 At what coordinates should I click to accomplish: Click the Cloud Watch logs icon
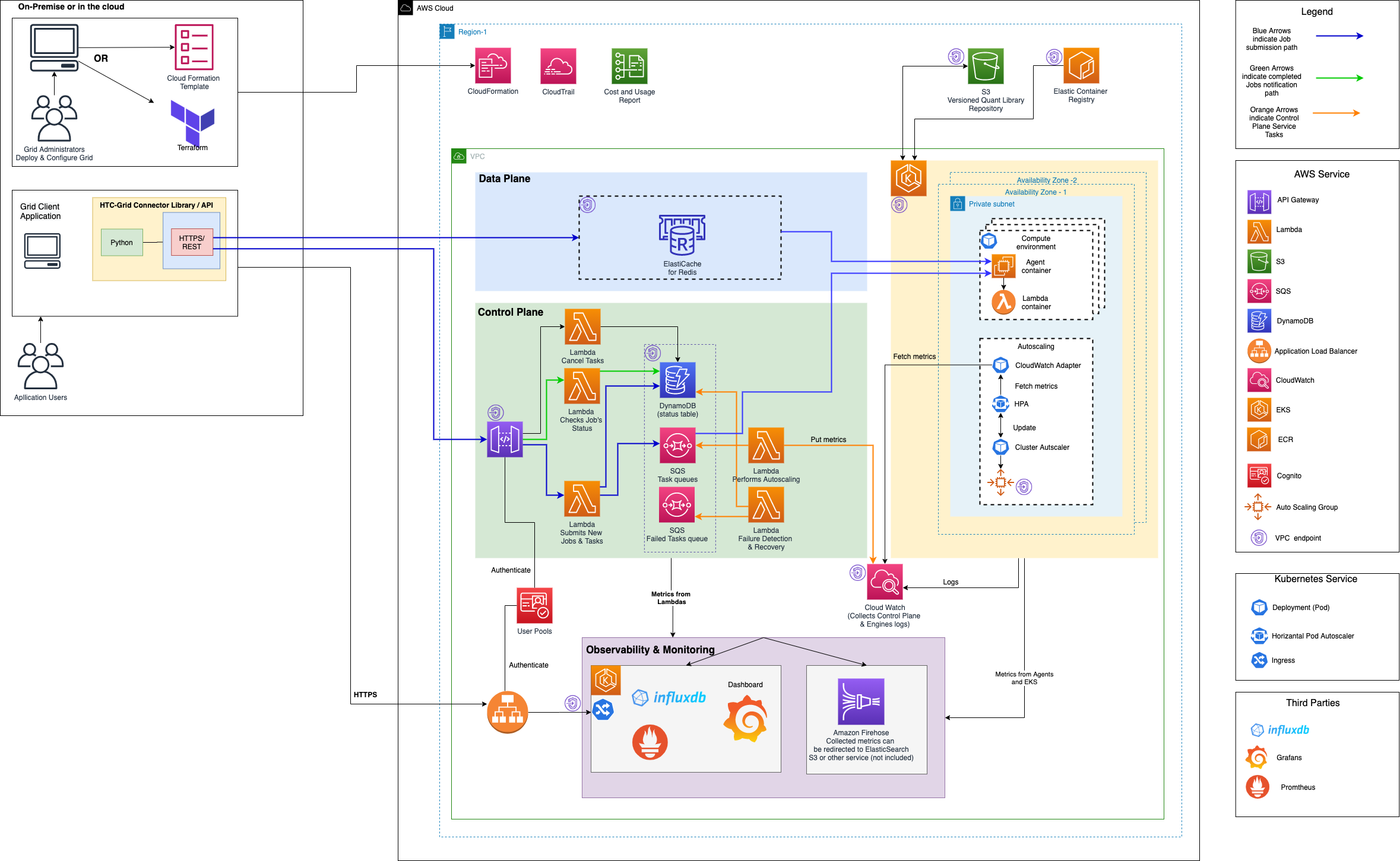(x=885, y=582)
